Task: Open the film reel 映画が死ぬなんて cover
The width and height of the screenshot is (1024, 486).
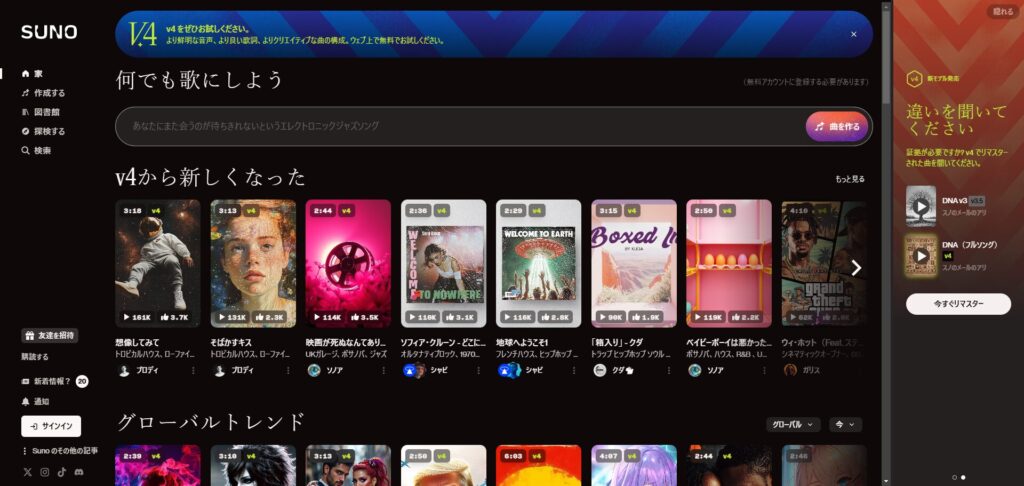Action: [348, 263]
